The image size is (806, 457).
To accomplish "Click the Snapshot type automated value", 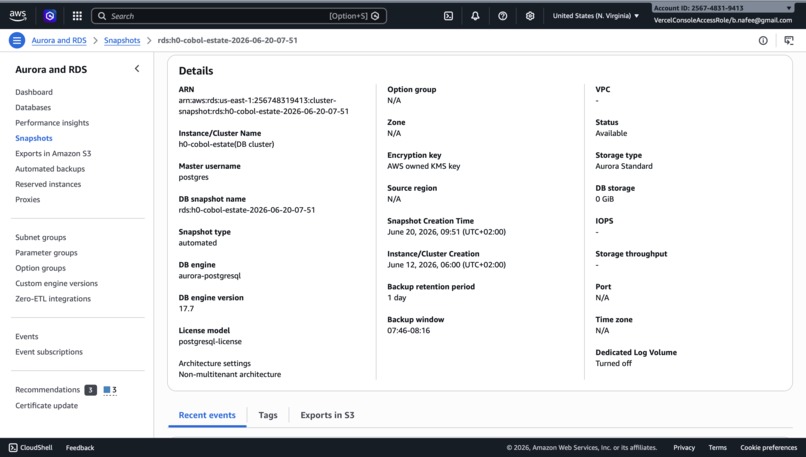I will [x=198, y=243].
